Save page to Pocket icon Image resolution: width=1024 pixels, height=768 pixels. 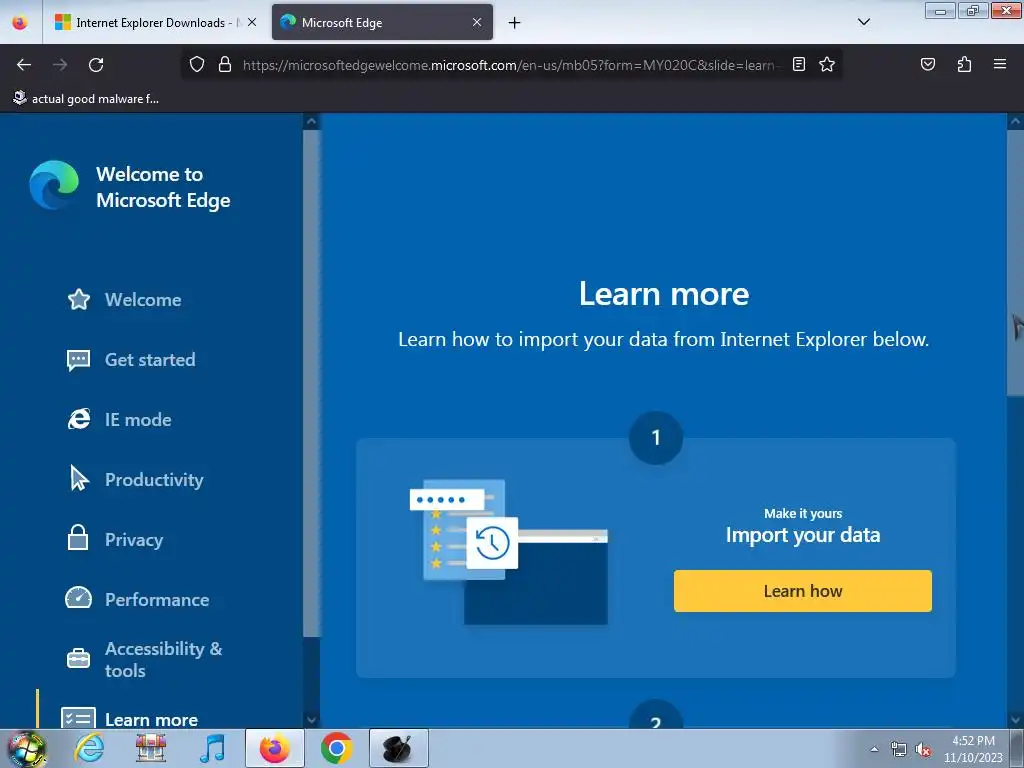(928, 64)
